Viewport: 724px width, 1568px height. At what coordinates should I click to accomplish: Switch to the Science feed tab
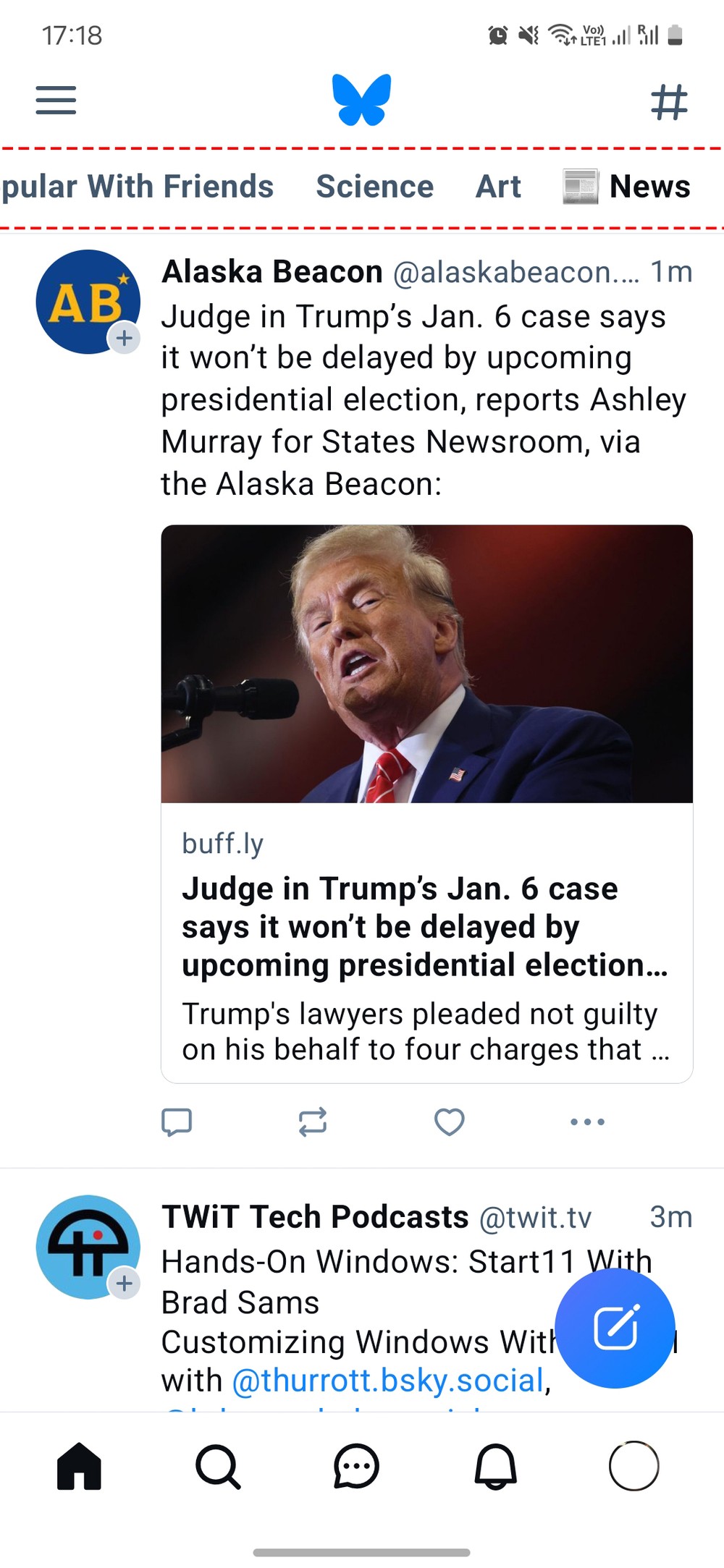[375, 187]
